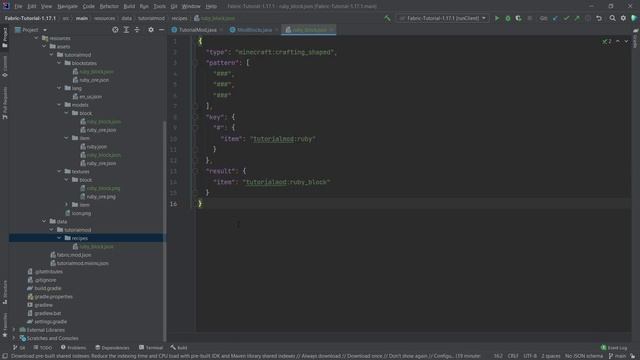Expand all icon in Project panel header
The height and width of the screenshot is (360, 640).
126,30
